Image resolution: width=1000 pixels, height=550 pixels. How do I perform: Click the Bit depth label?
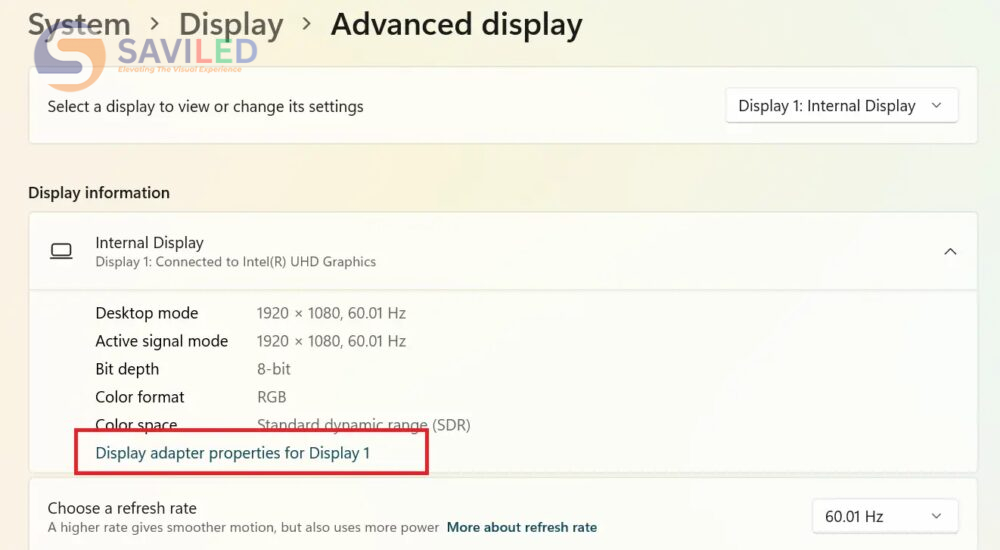(127, 369)
